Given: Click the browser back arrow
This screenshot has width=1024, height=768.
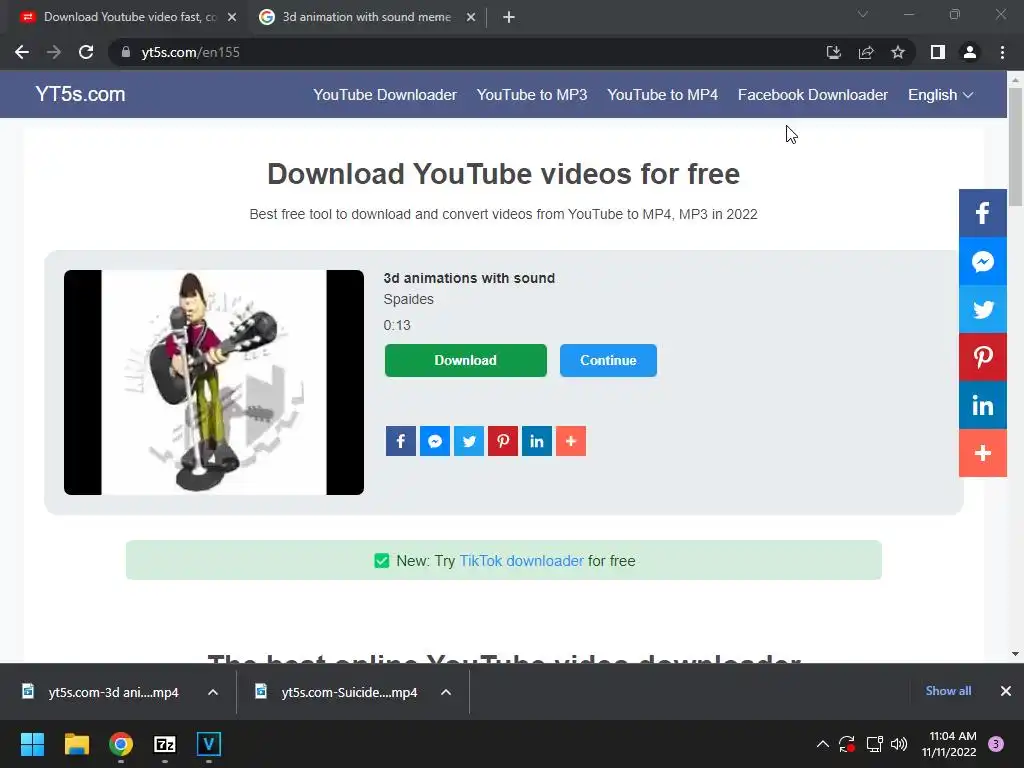Looking at the screenshot, I should [22, 52].
